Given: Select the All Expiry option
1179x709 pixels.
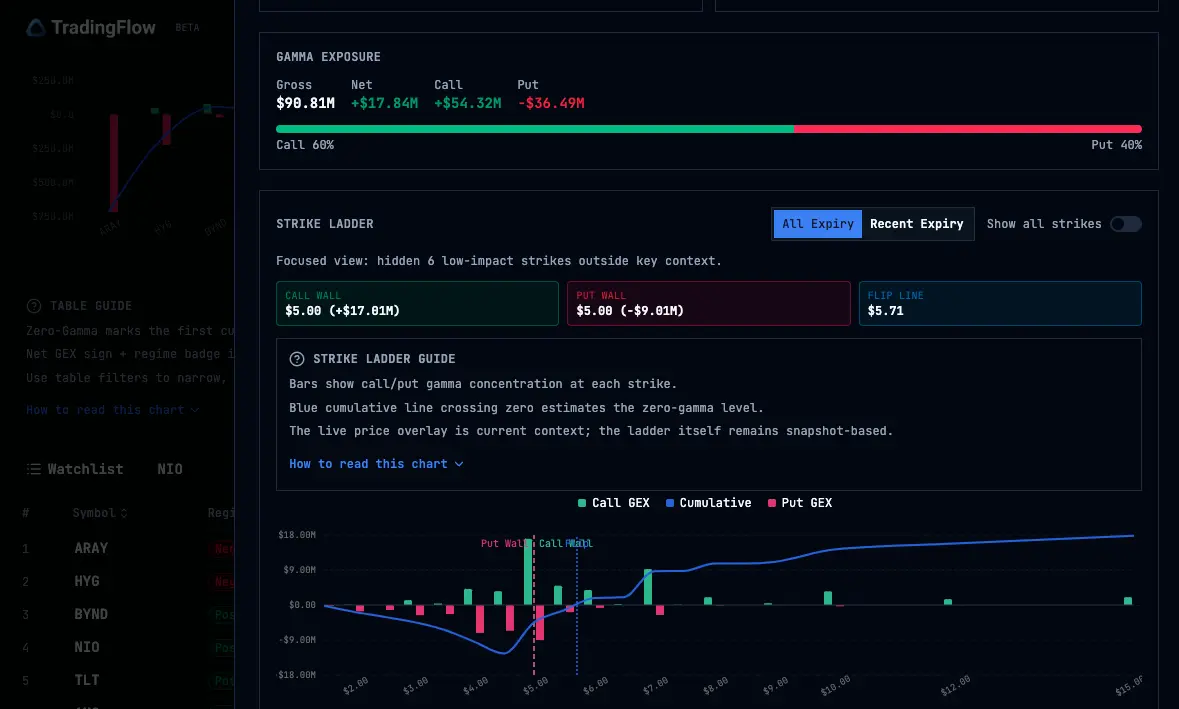Looking at the screenshot, I should click(x=817, y=224).
